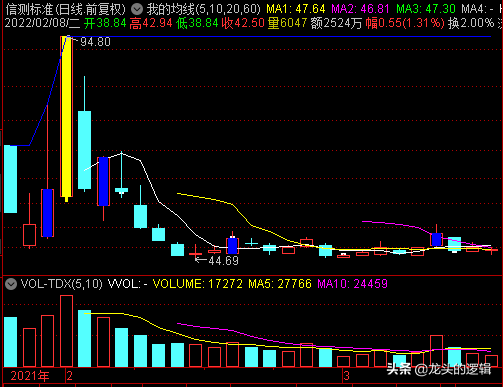This screenshot has height=387, width=503.
Task: Select the volume 量6047 value
Action: [x=287, y=23]
